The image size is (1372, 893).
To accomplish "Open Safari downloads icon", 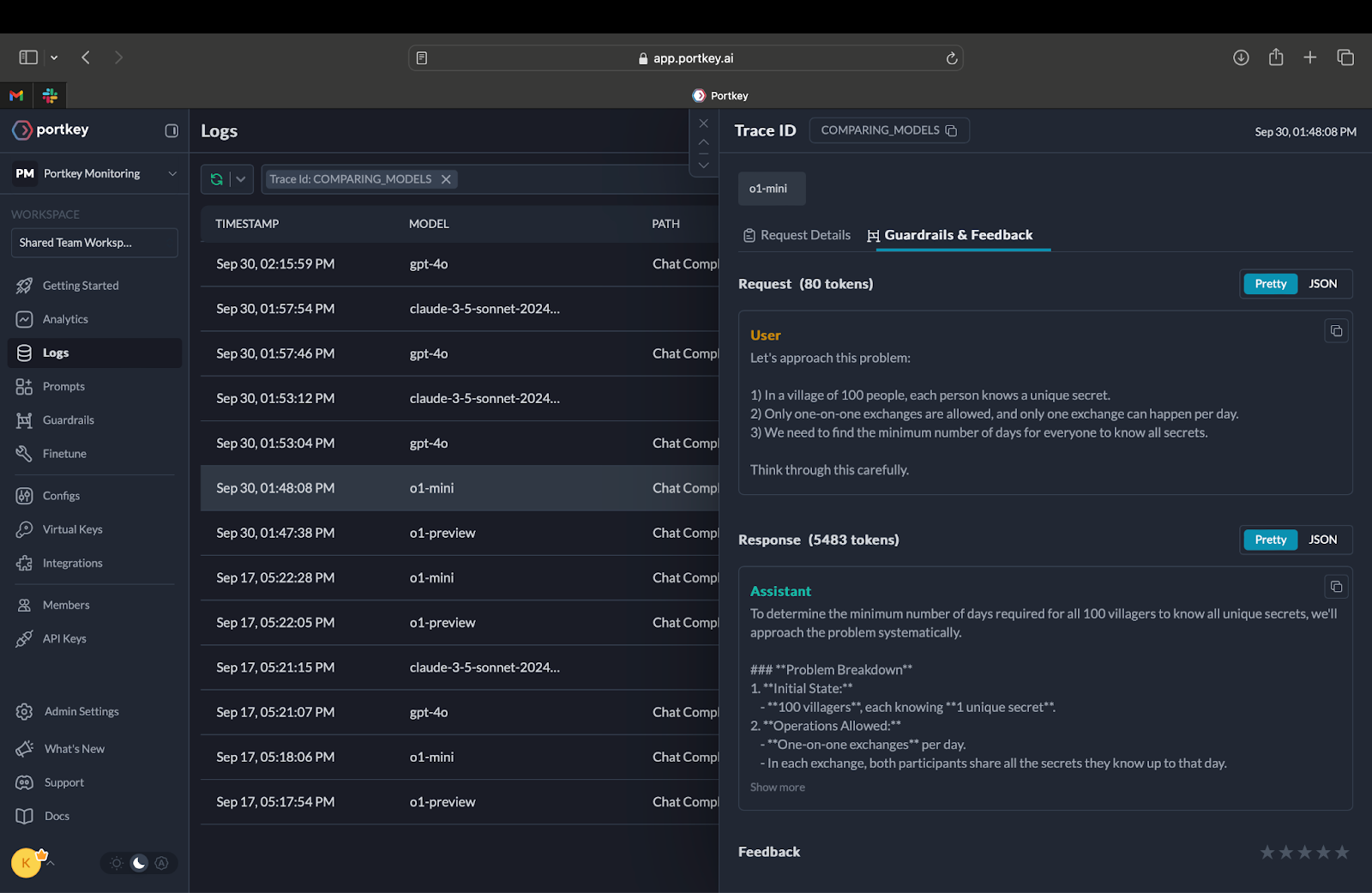I will coord(1241,57).
